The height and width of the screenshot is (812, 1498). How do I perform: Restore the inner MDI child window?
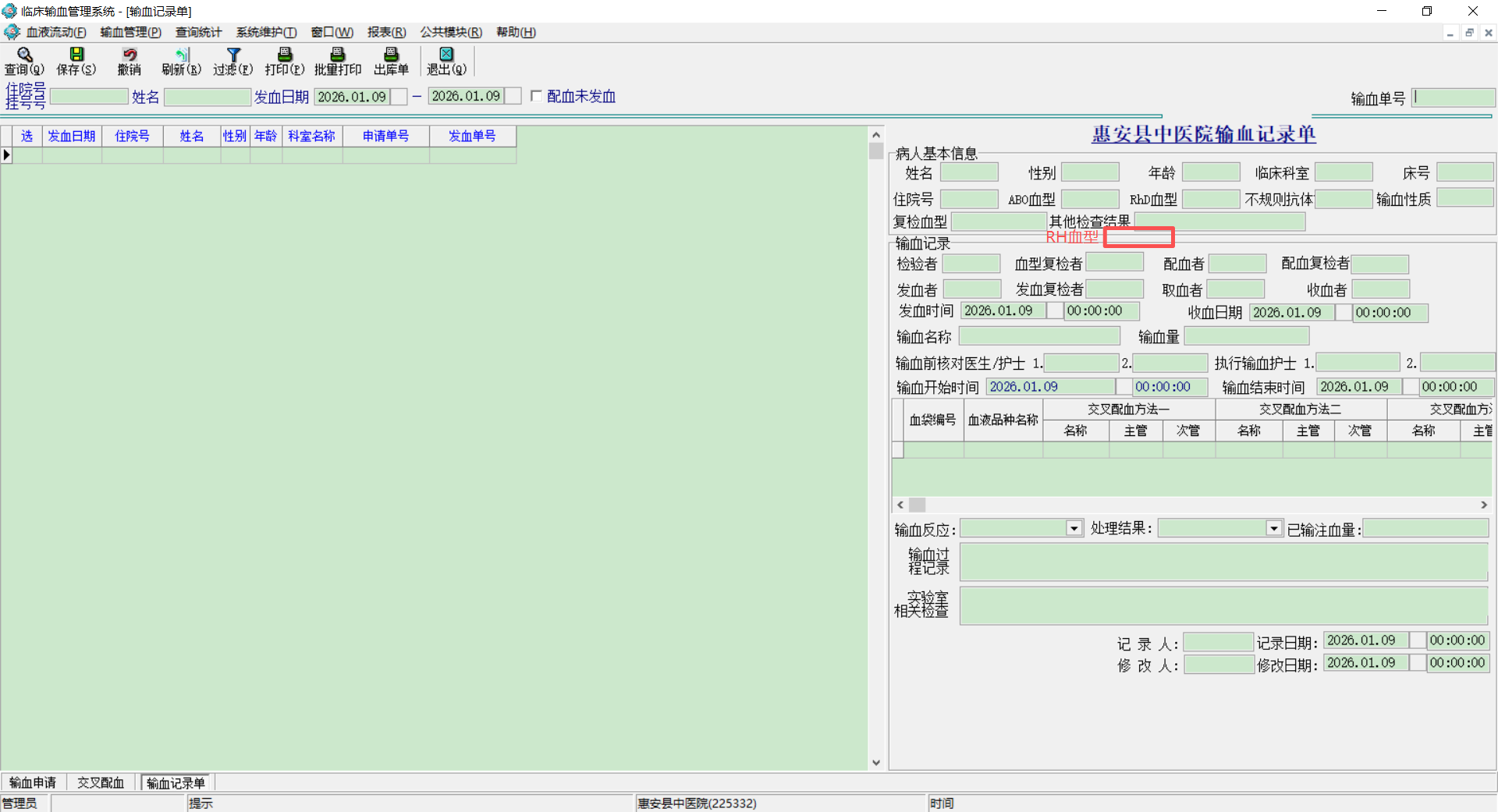[1469, 33]
